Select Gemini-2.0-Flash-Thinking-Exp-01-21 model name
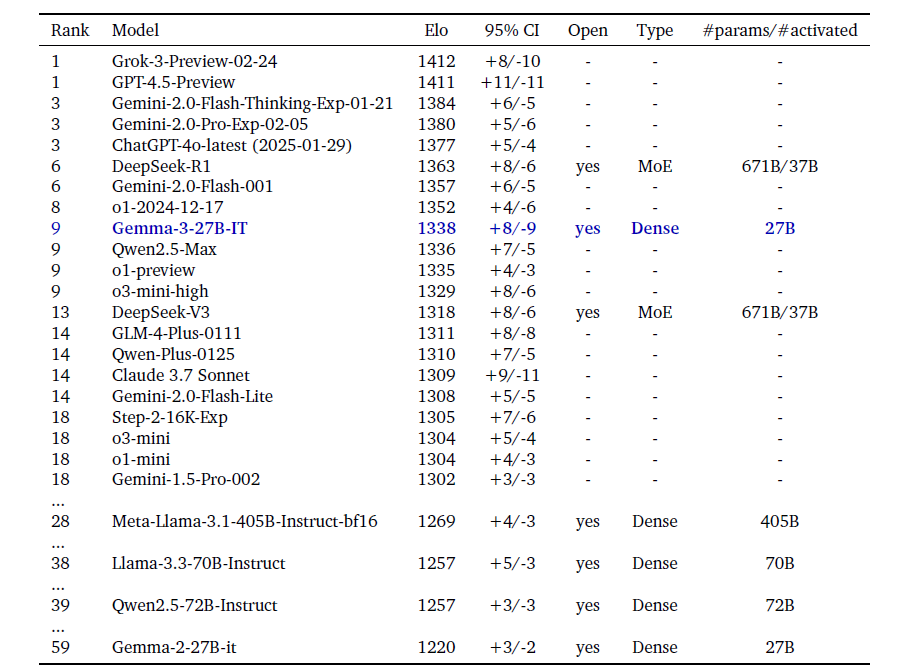924x671 pixels. click(252, 104)
